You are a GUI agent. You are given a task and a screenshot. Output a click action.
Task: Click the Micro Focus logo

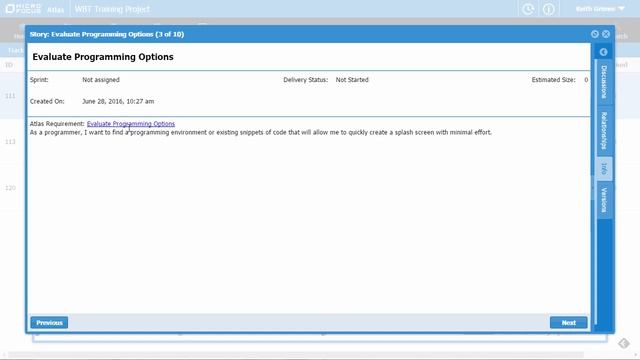pos(23,9)
